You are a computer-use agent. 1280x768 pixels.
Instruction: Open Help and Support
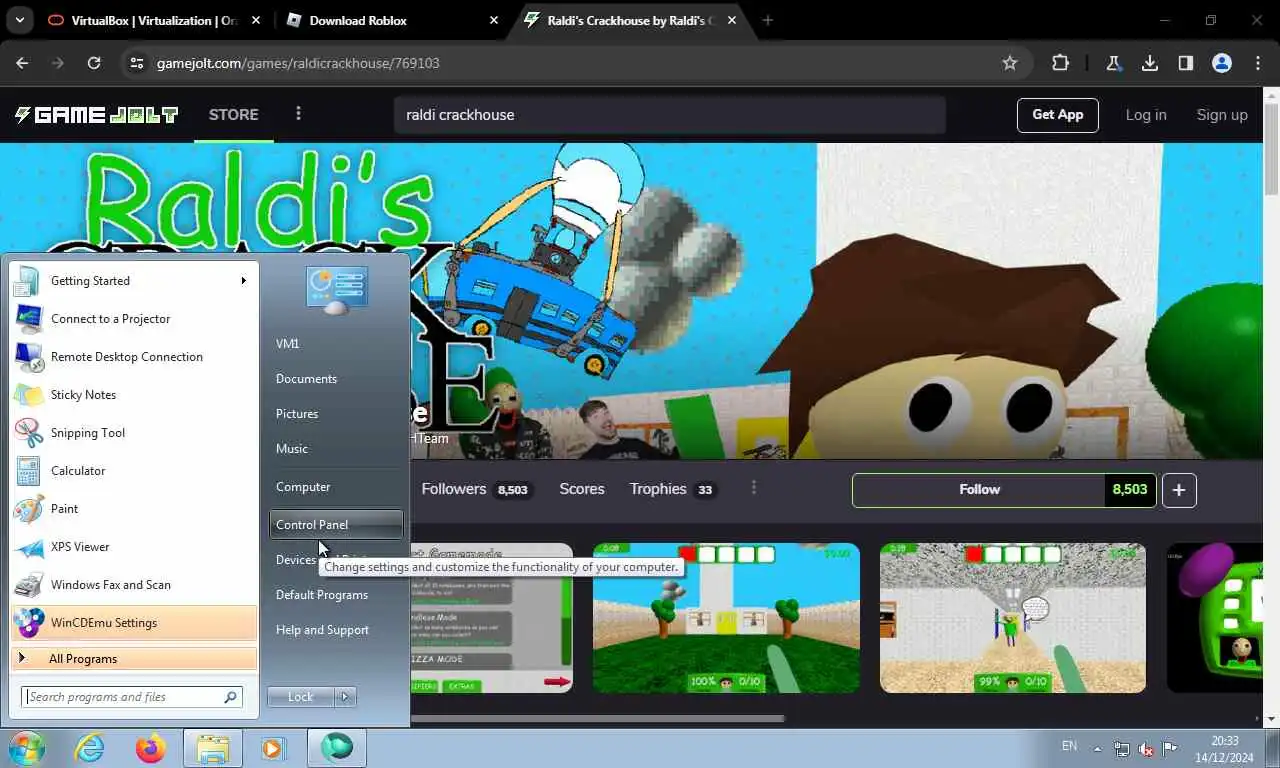(322, 630)
